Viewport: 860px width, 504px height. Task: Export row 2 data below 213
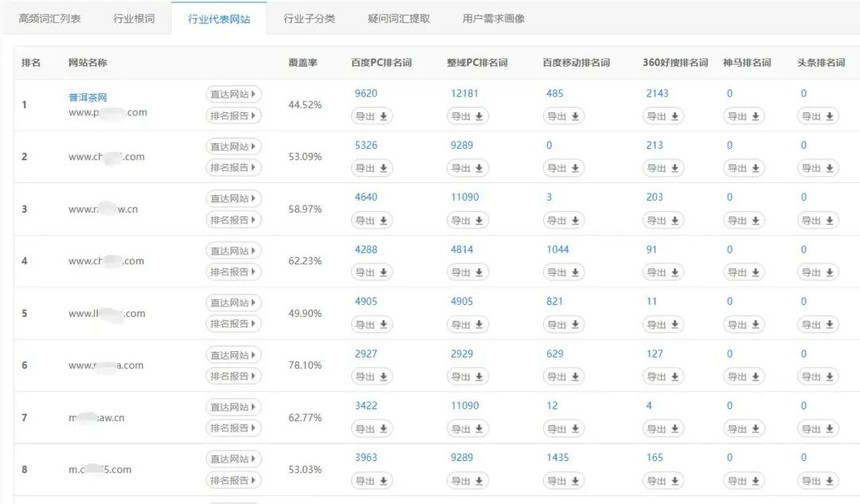click(663, 168)
